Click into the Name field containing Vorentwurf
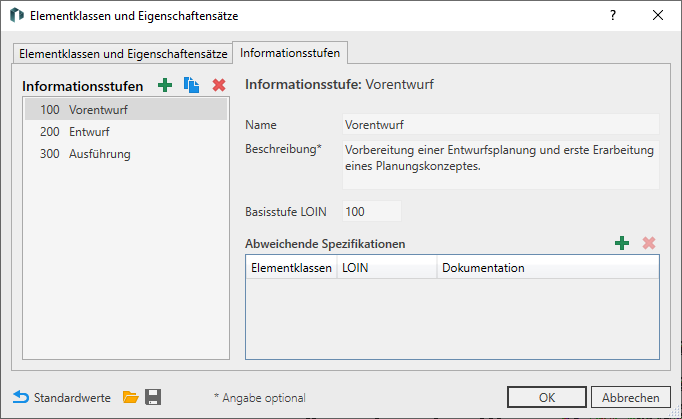The width and height of the screenshot is (682, 419). pos(501,124)
